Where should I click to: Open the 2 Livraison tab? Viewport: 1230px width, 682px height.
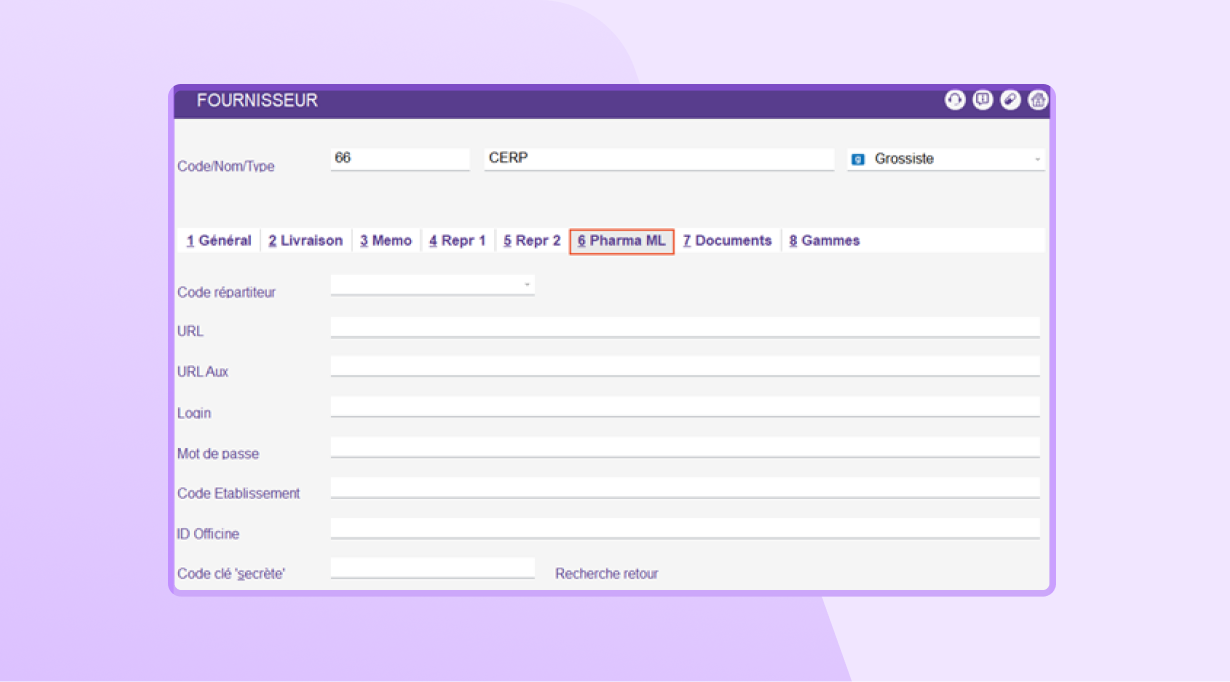tap(306, 241)
